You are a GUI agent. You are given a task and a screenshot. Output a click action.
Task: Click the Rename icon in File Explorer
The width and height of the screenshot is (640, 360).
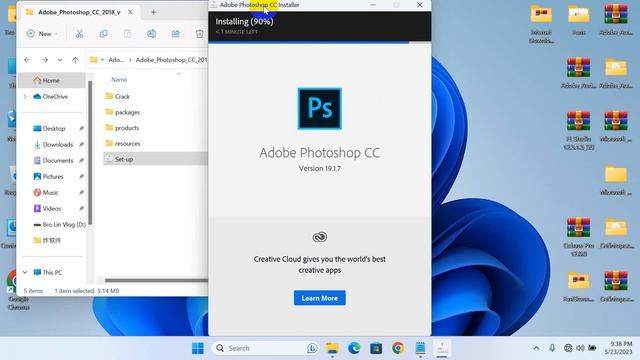pos(151,34)
